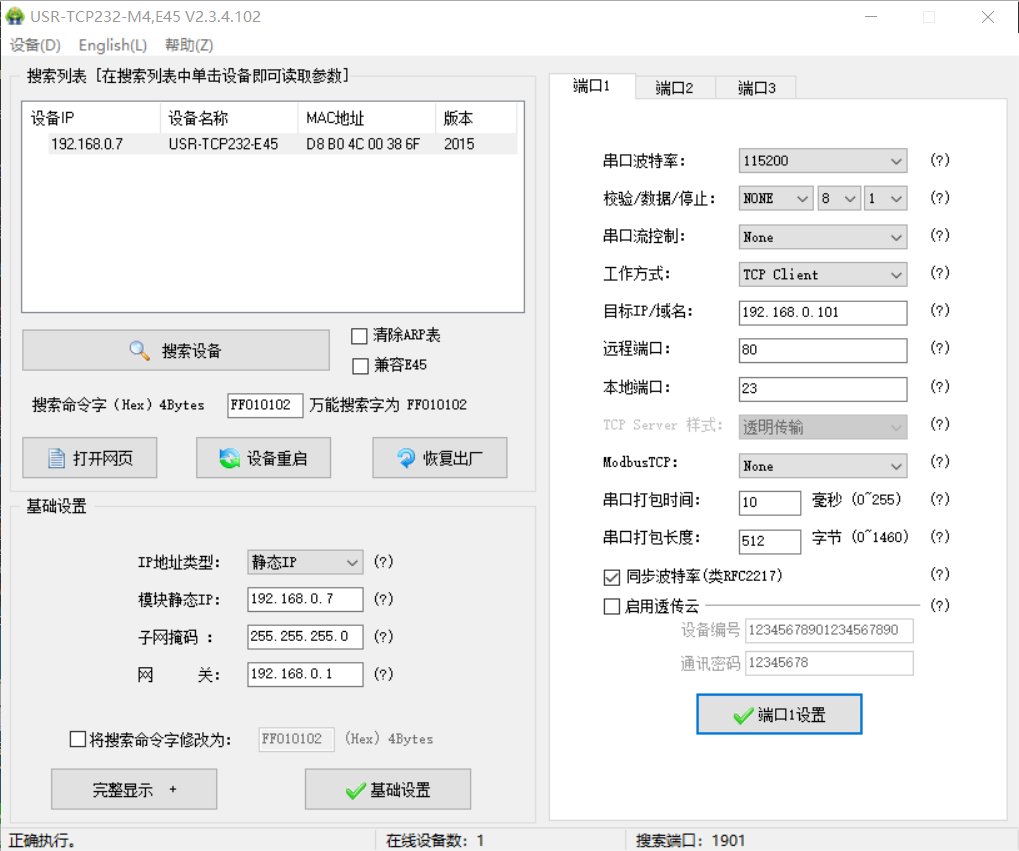Click the document icon on 打开网页 button
Image resolution: width=1019 pixels, height=851 pixels.
57,458
